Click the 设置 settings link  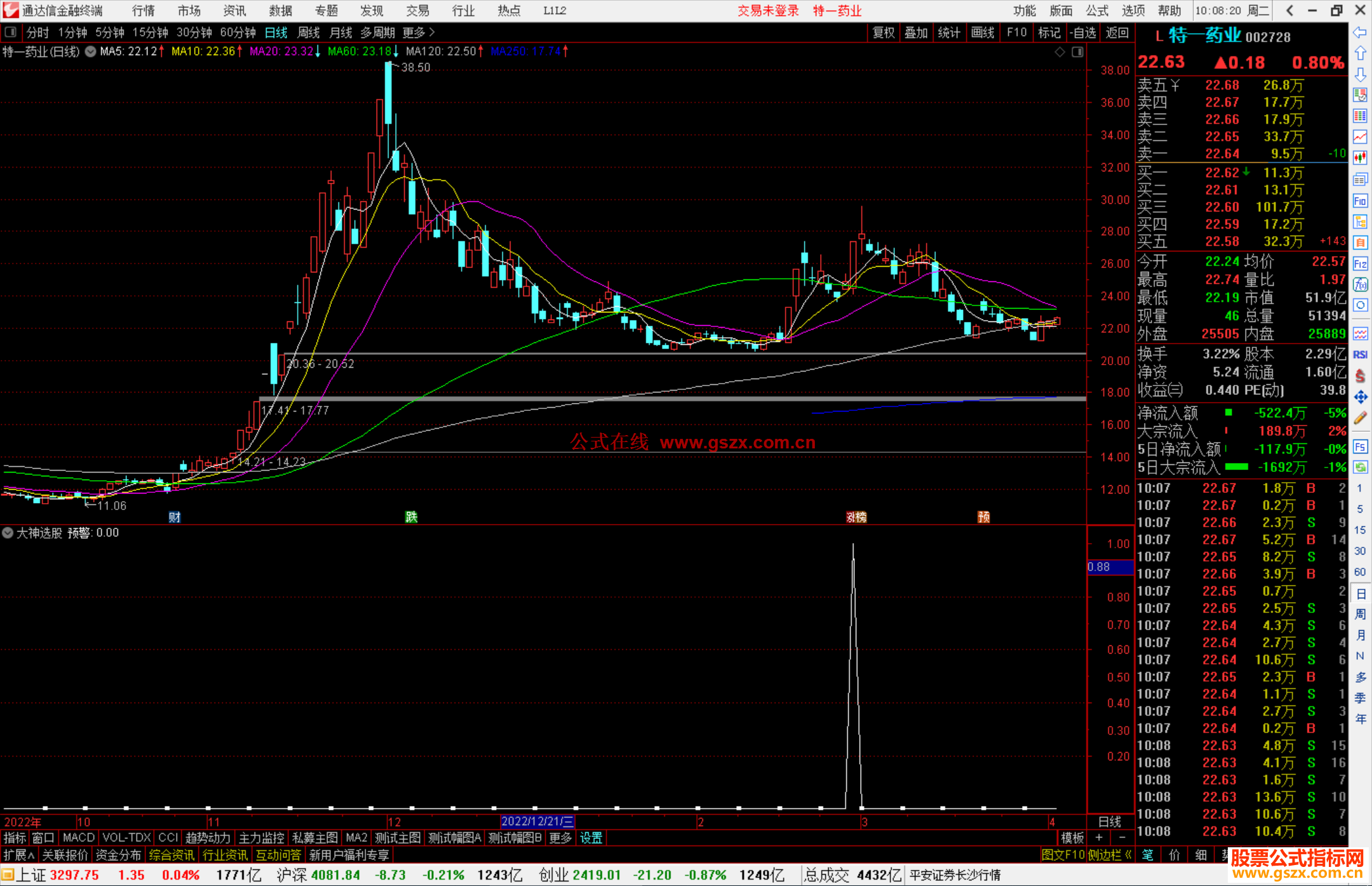[591, 838]
